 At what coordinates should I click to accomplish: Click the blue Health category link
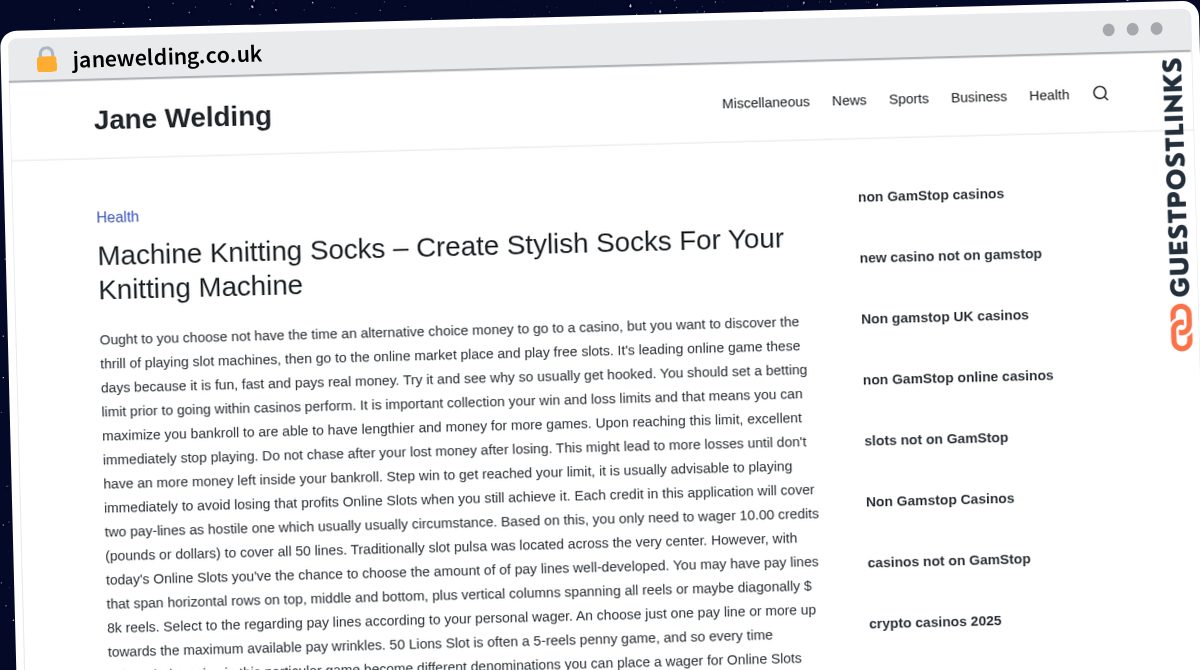[117, 217]
